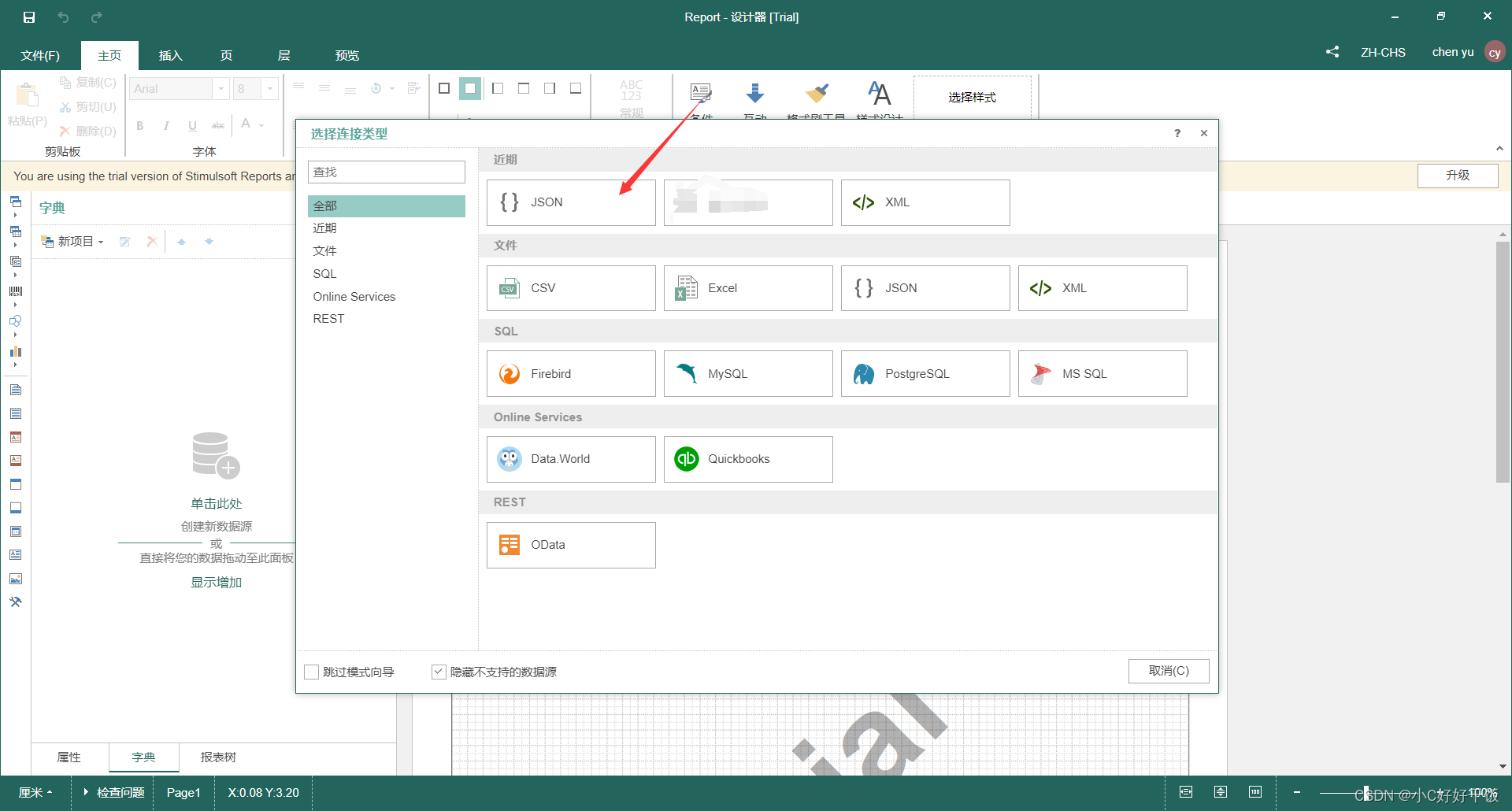Click fit page width icon in status bar

(1186, 792)
